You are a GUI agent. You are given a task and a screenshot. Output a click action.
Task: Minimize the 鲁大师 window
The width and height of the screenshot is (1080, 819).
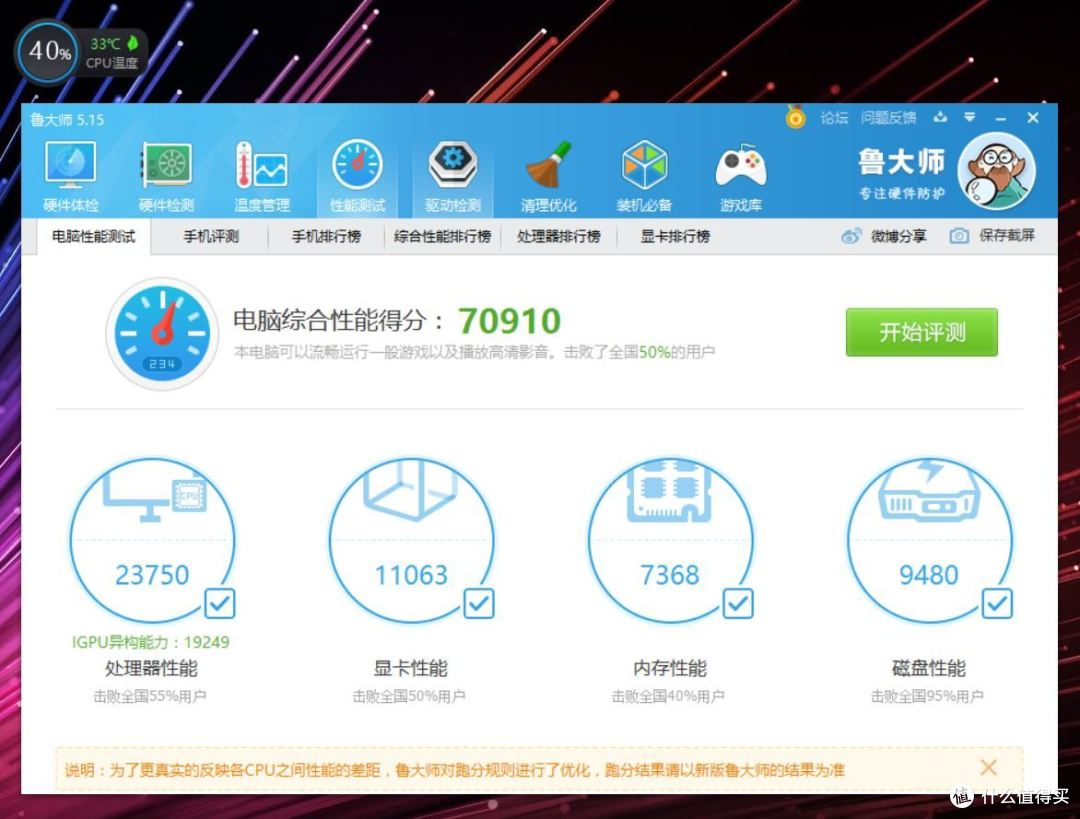[1001, 119]
